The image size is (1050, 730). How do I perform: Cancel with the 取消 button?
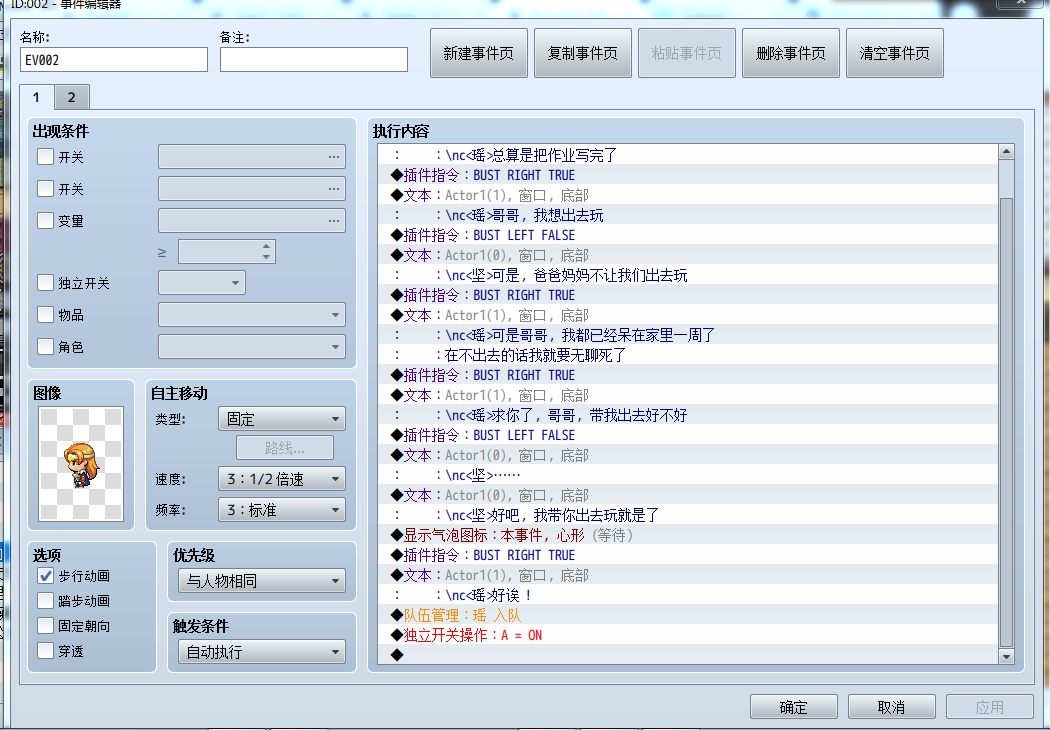click(x=891, y=707)
